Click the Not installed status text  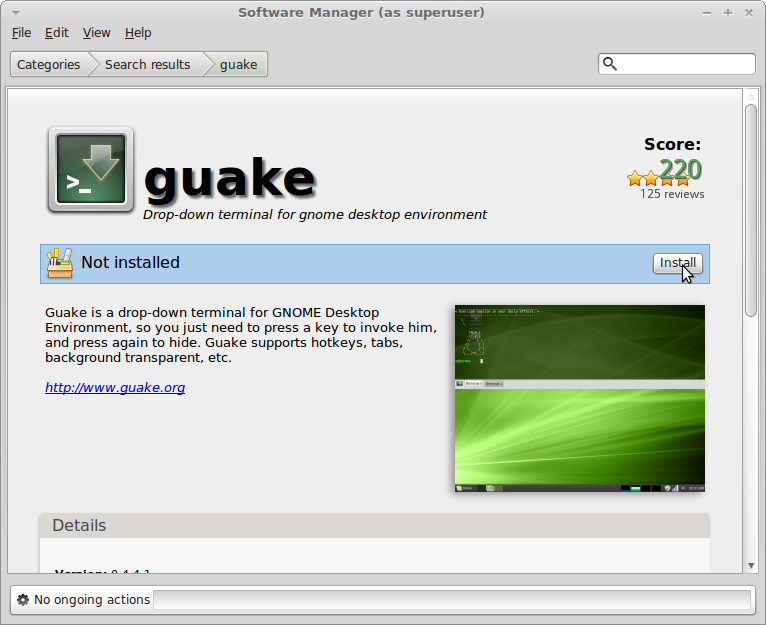coord(130,263)
